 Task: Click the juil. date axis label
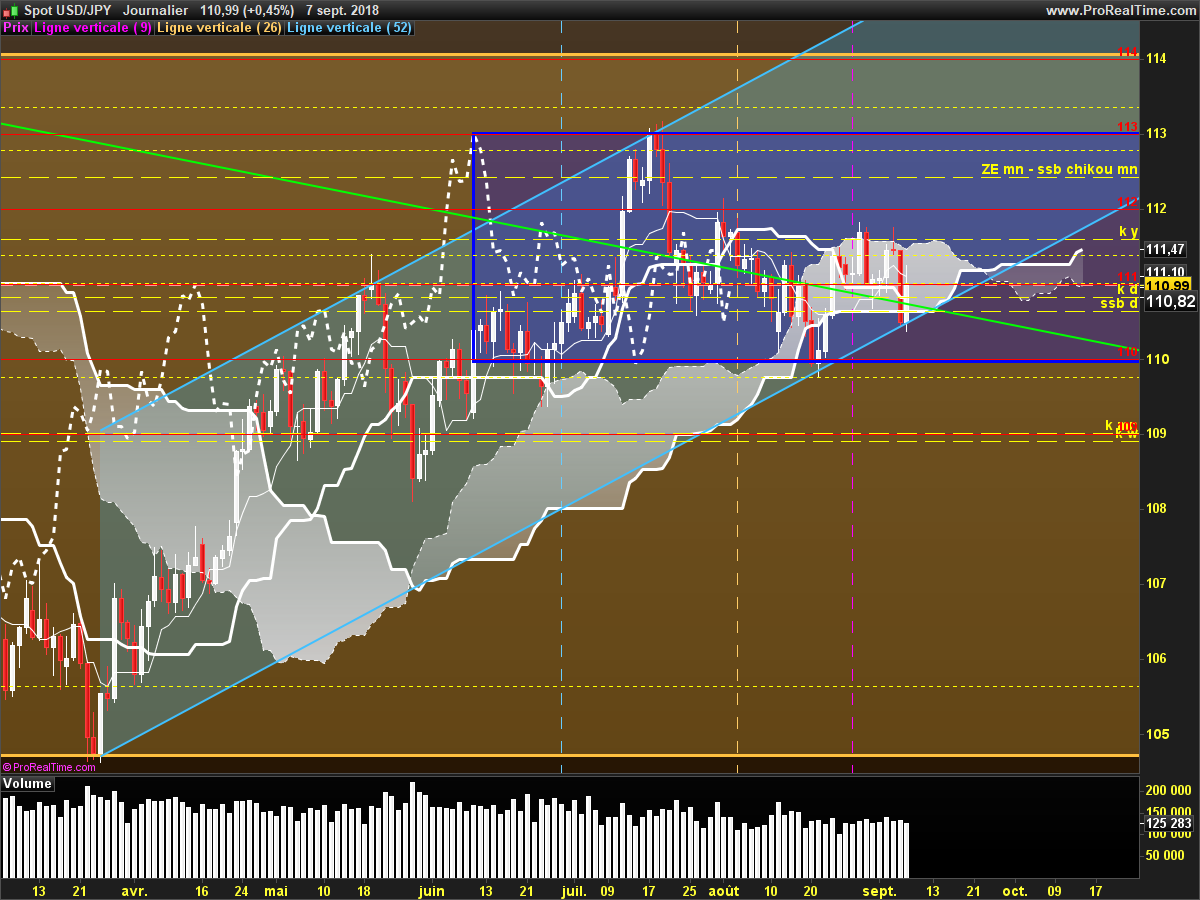point(574,890)
